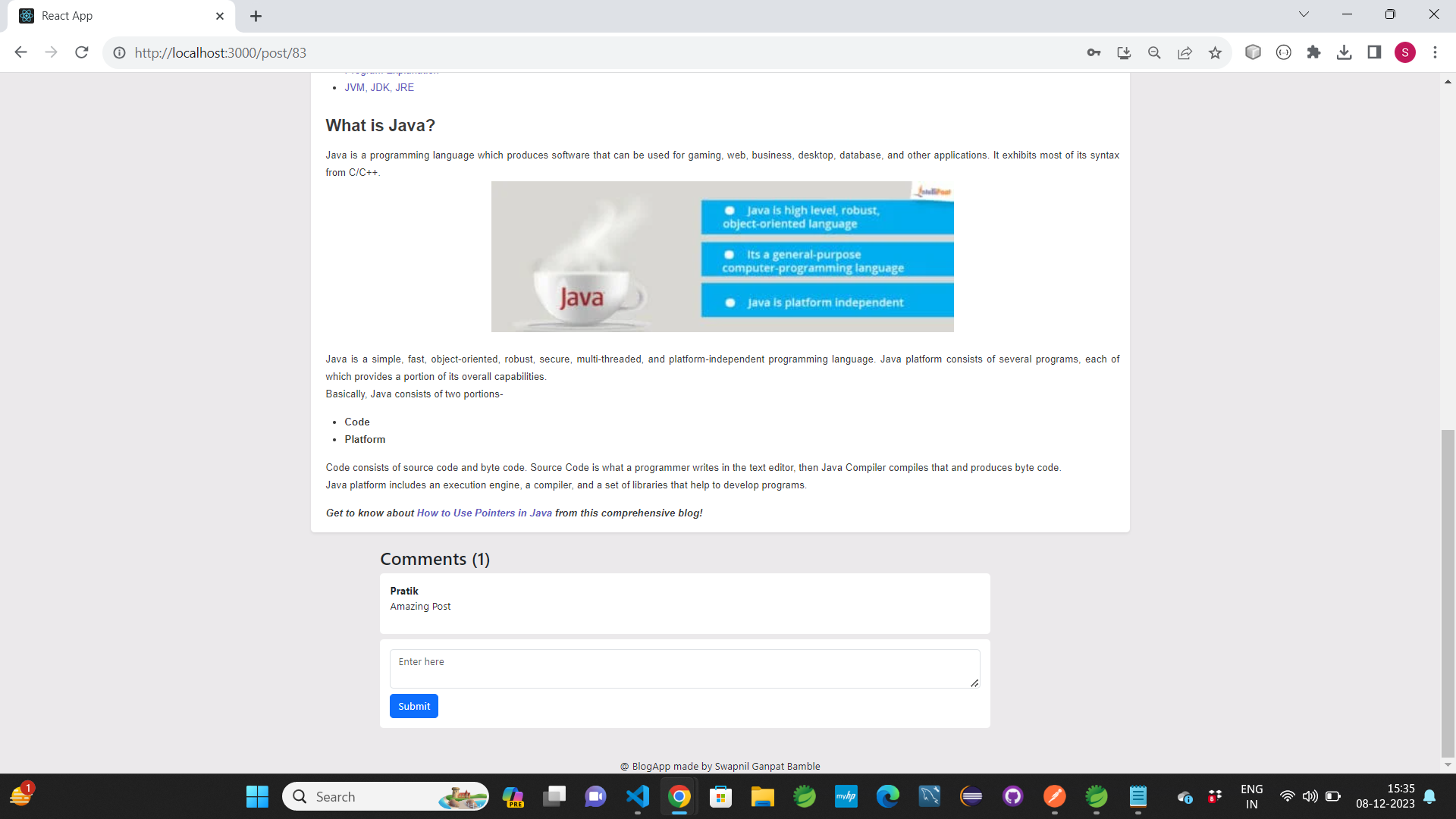Open the Chrome extensions puzzle icon
Screen dimensions: 1456x819
click(1313, 52)
